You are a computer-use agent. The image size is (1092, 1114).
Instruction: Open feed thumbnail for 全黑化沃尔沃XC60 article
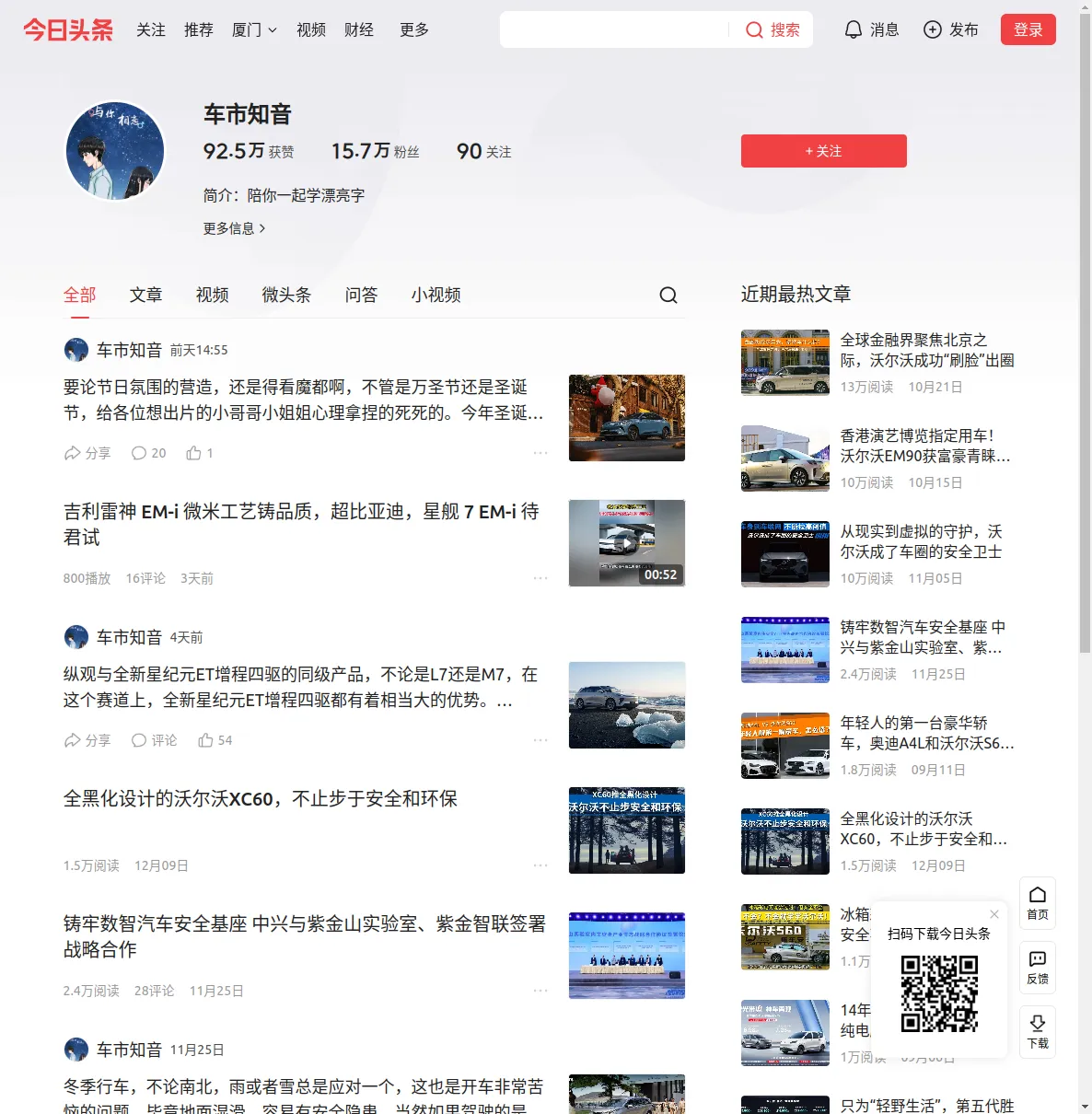tap(627, 830)
